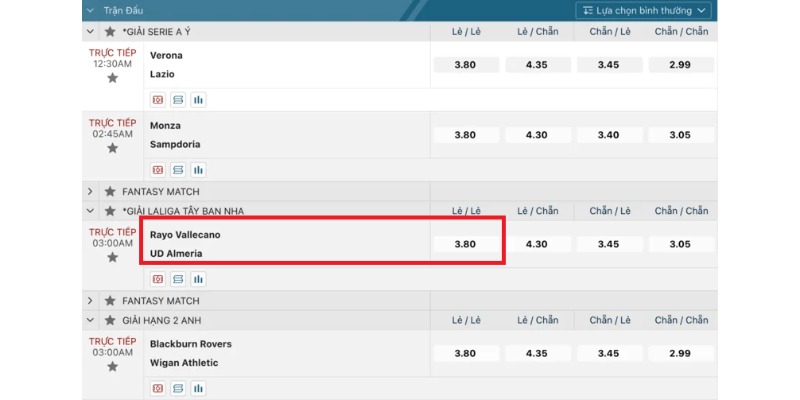Viewport: 800px width, 400px height.
Task: Open statistics chart icon for Verona vs Lazio
Action: click(198, 100)
